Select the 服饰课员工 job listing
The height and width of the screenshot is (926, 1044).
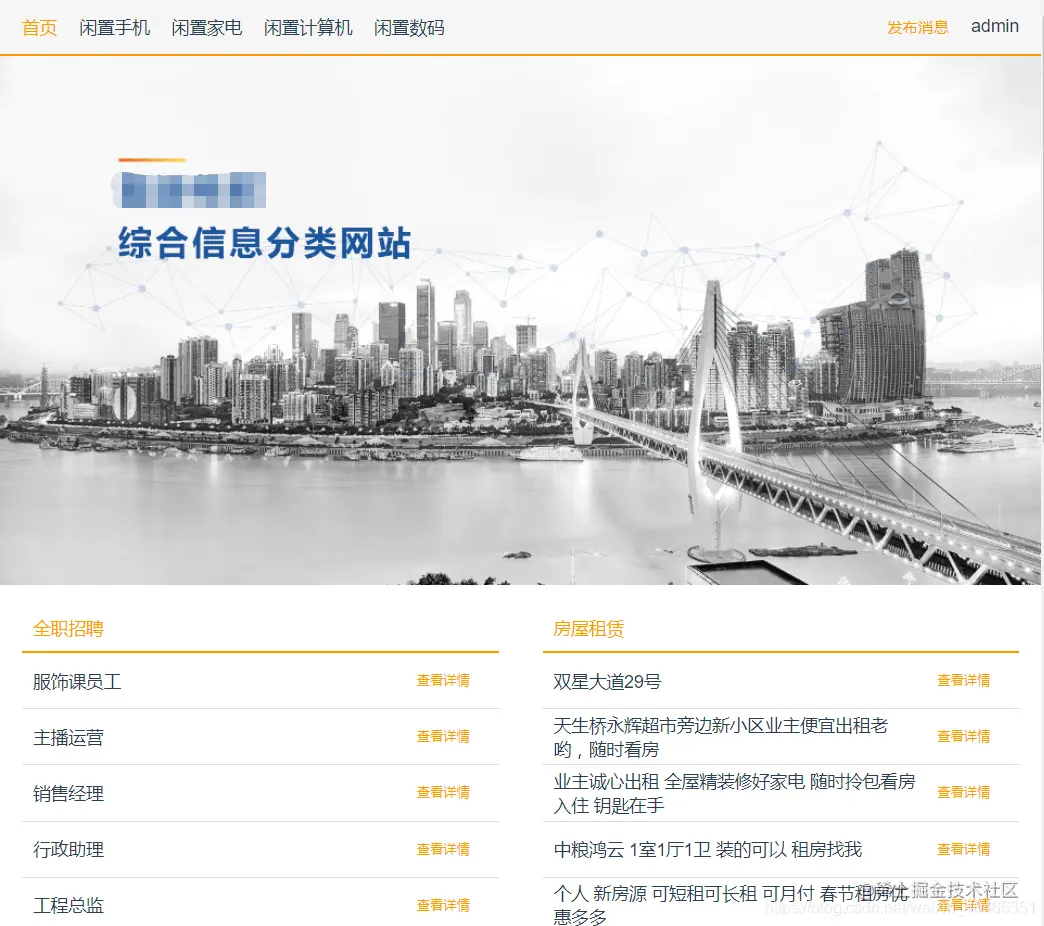(x=77, y=682)
